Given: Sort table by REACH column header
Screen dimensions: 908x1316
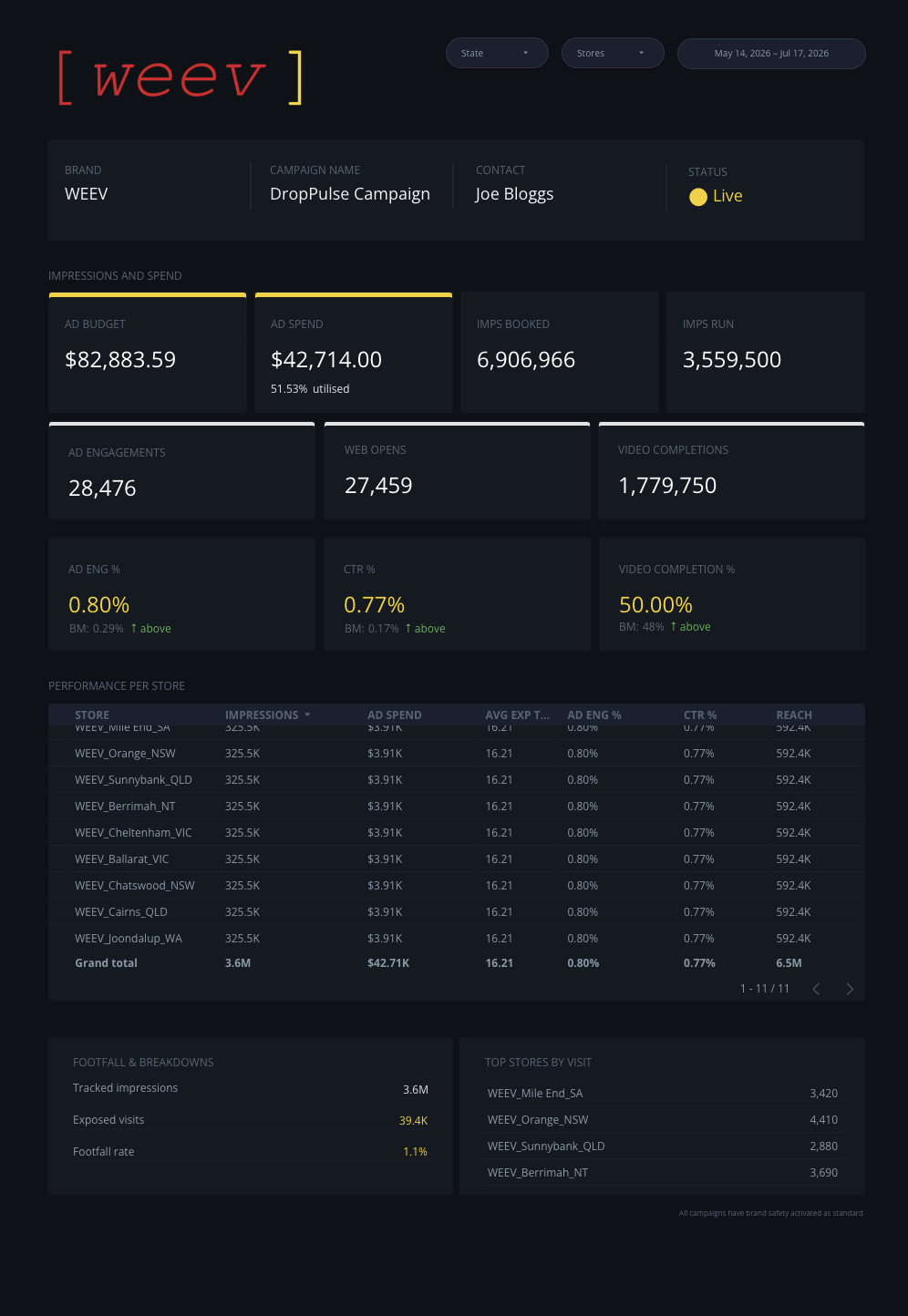Looking at the screenshot, I should tap(794, 715).
